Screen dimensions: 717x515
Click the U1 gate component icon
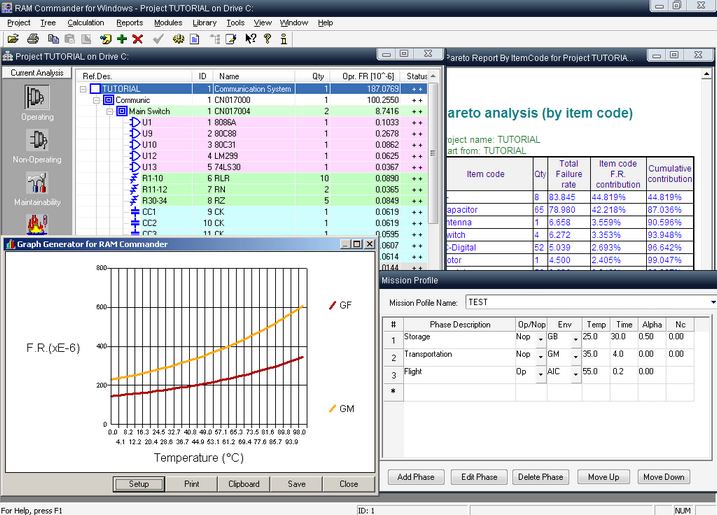[135, 122]
